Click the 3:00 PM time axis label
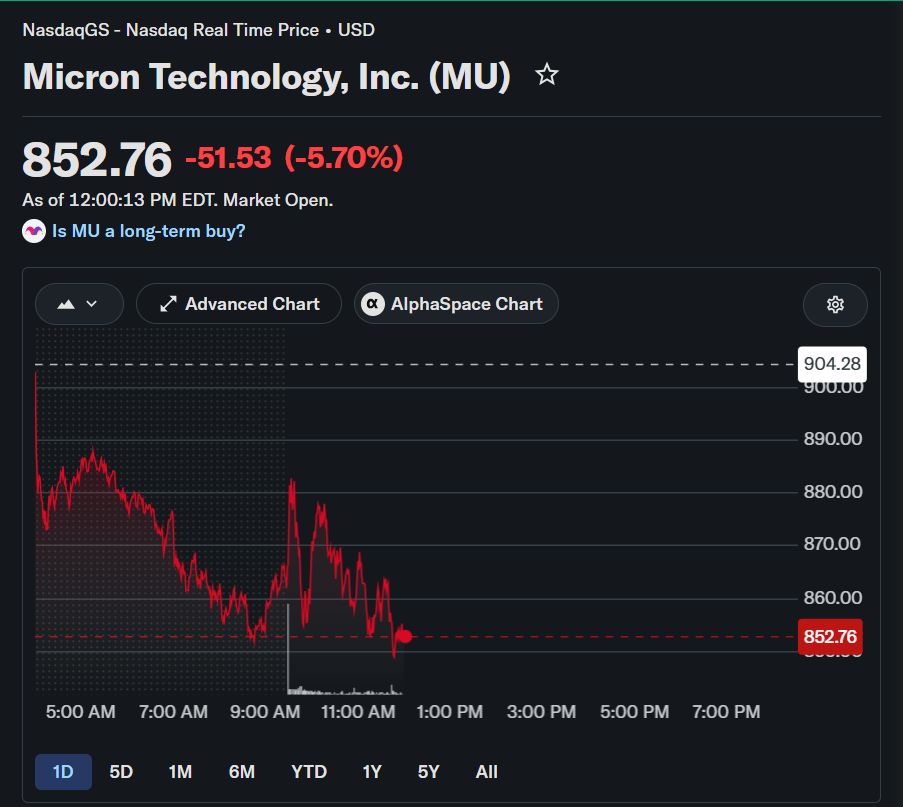Image resolution: width=903 pixels, height=807 pixels. (541, 712)
